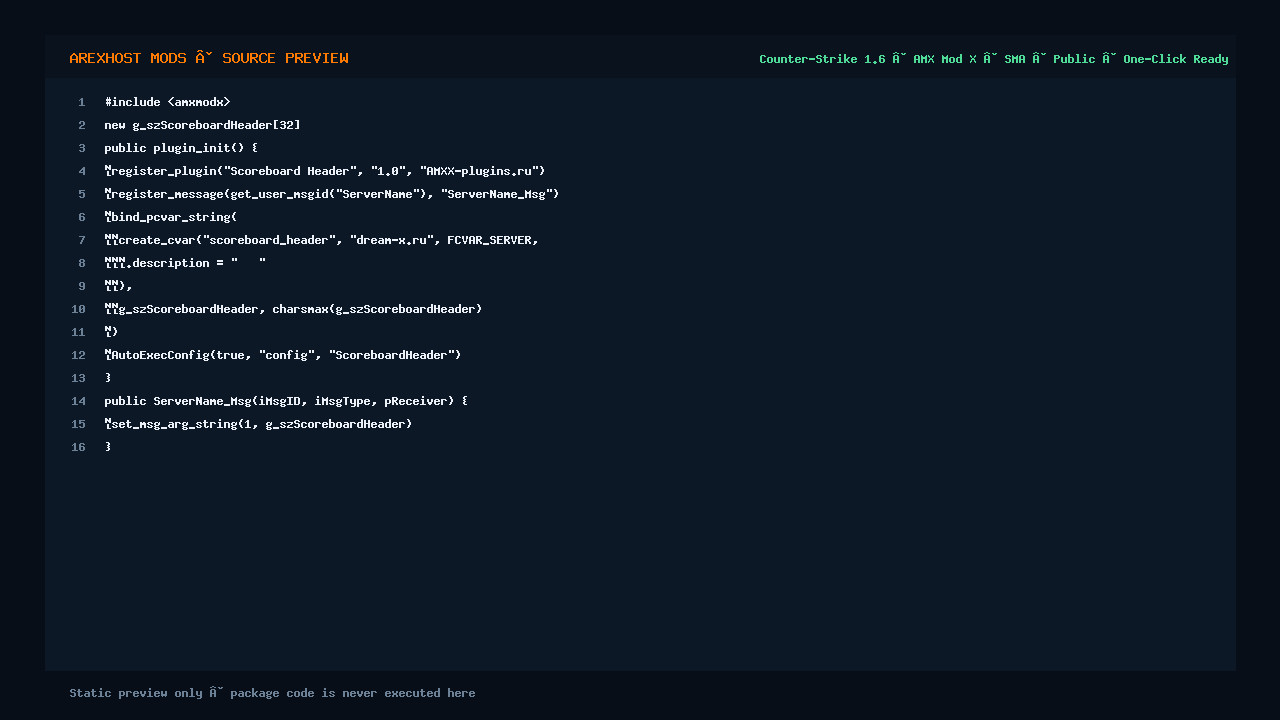Click the 'public plugin_init() {' line
Image resolution: width=1280 pixels, height=720 pixels.
pyautogui.click(x=181, y=148)
